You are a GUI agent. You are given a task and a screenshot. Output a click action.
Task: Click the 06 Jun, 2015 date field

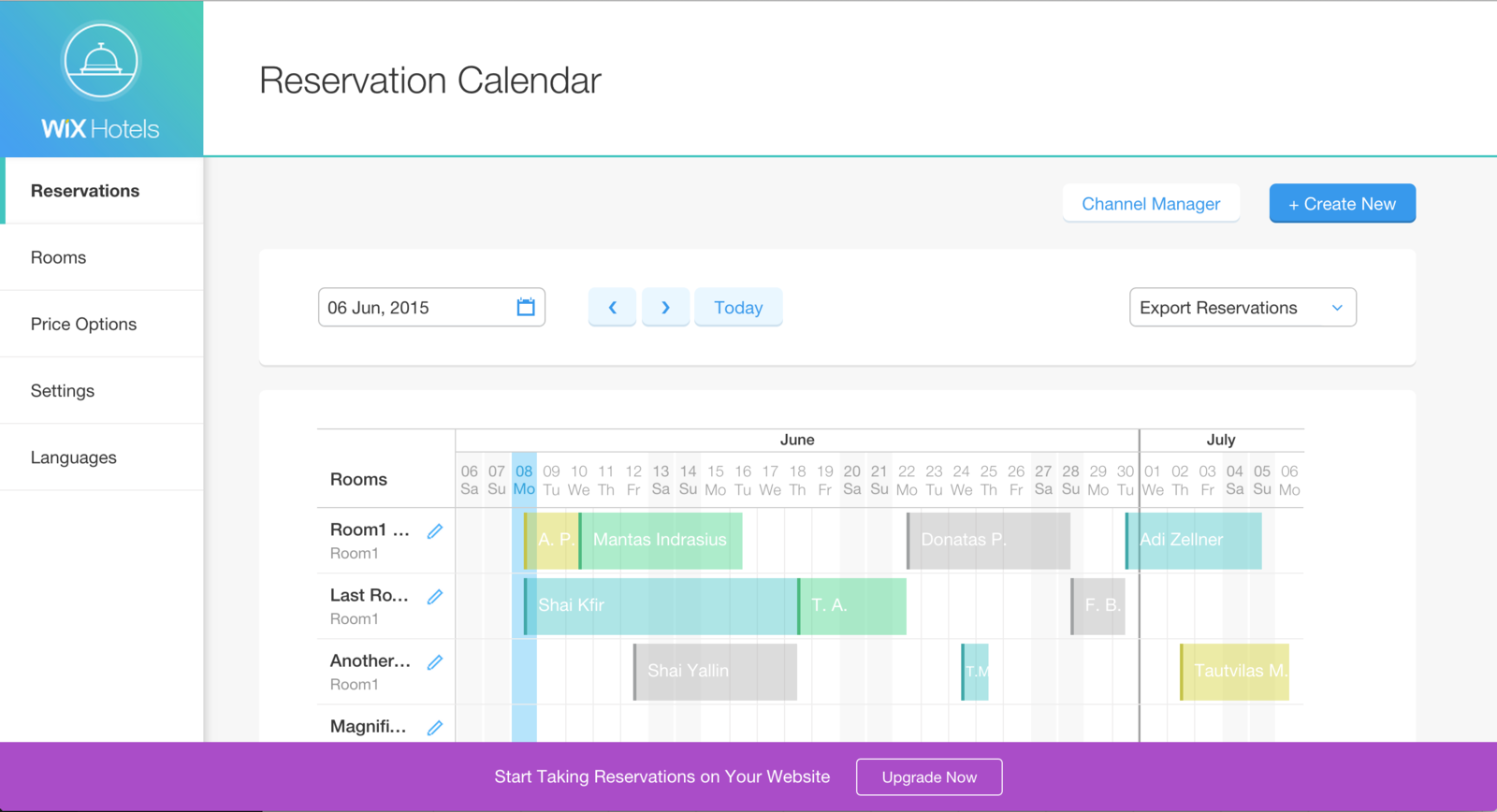click(431, 307)
